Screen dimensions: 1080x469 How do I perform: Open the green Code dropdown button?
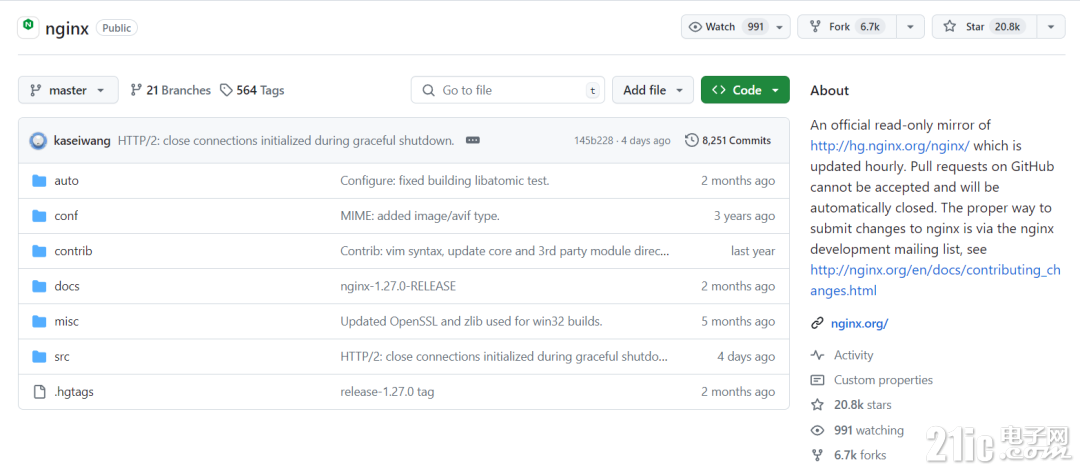point(745,90)
